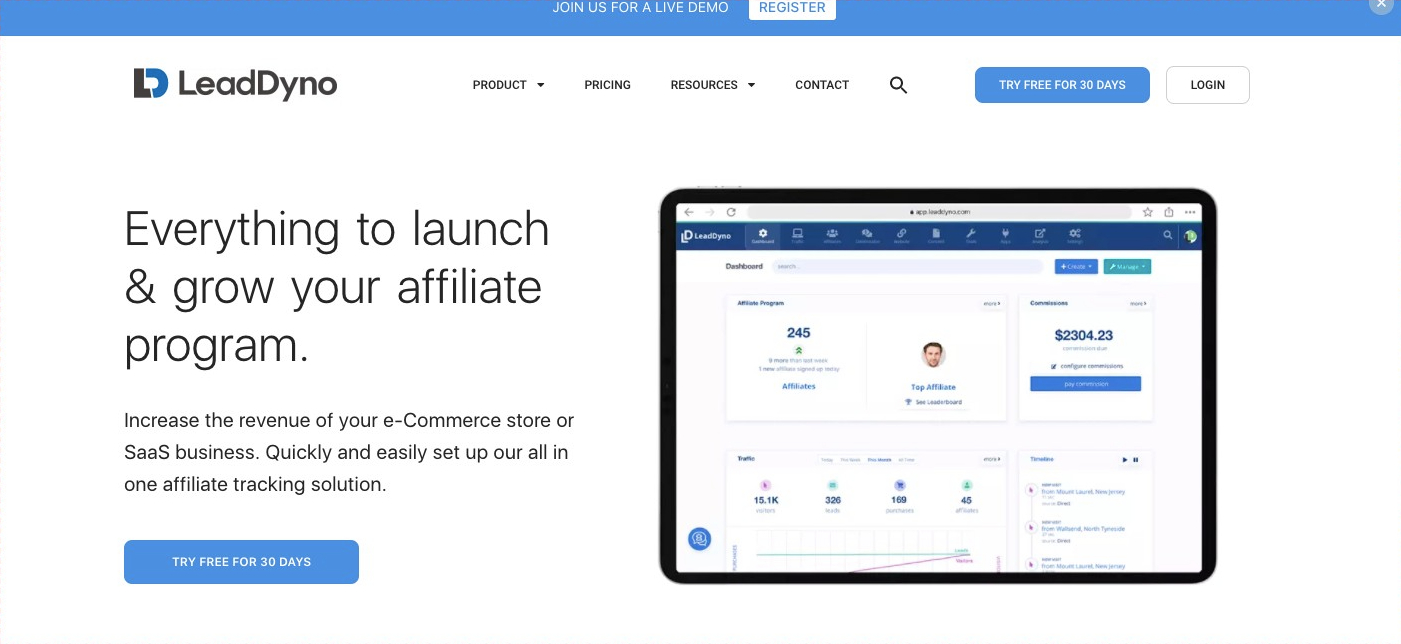Expand the RESOURCES dropdown menu

[713, 85]
